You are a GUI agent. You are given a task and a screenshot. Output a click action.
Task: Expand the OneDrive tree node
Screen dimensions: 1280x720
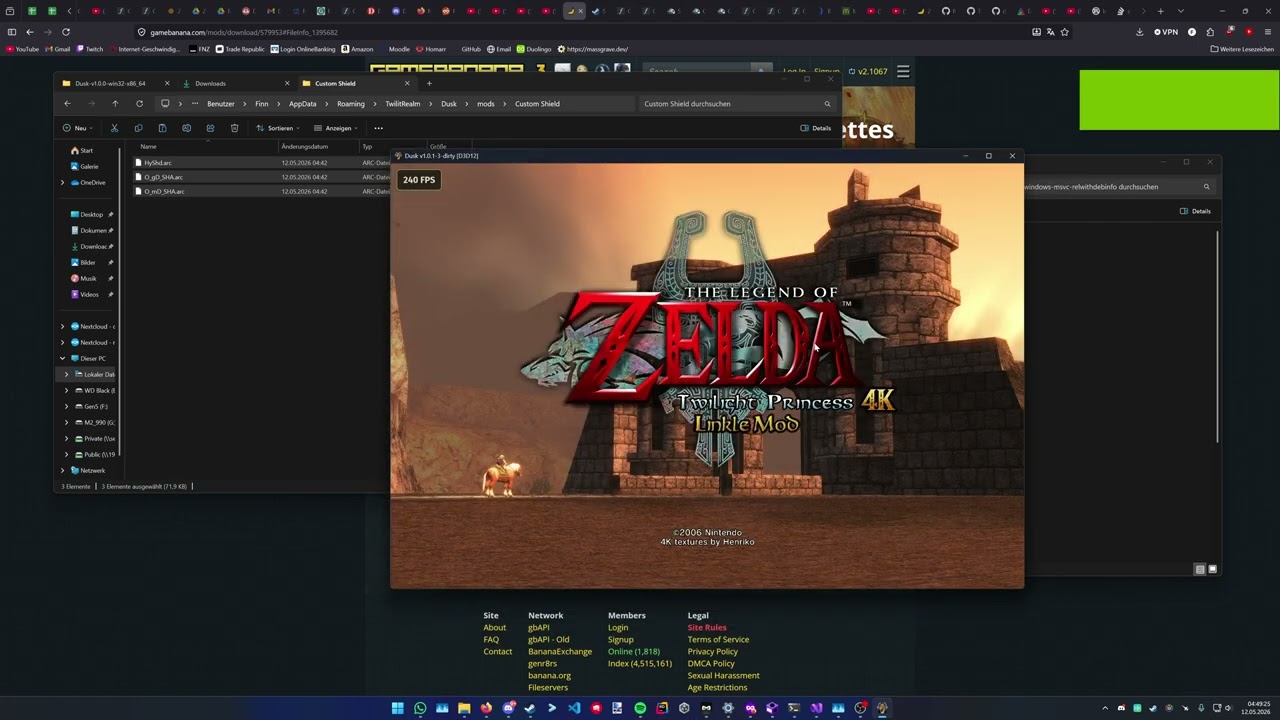pyautogui.click(x=62, y=183)
